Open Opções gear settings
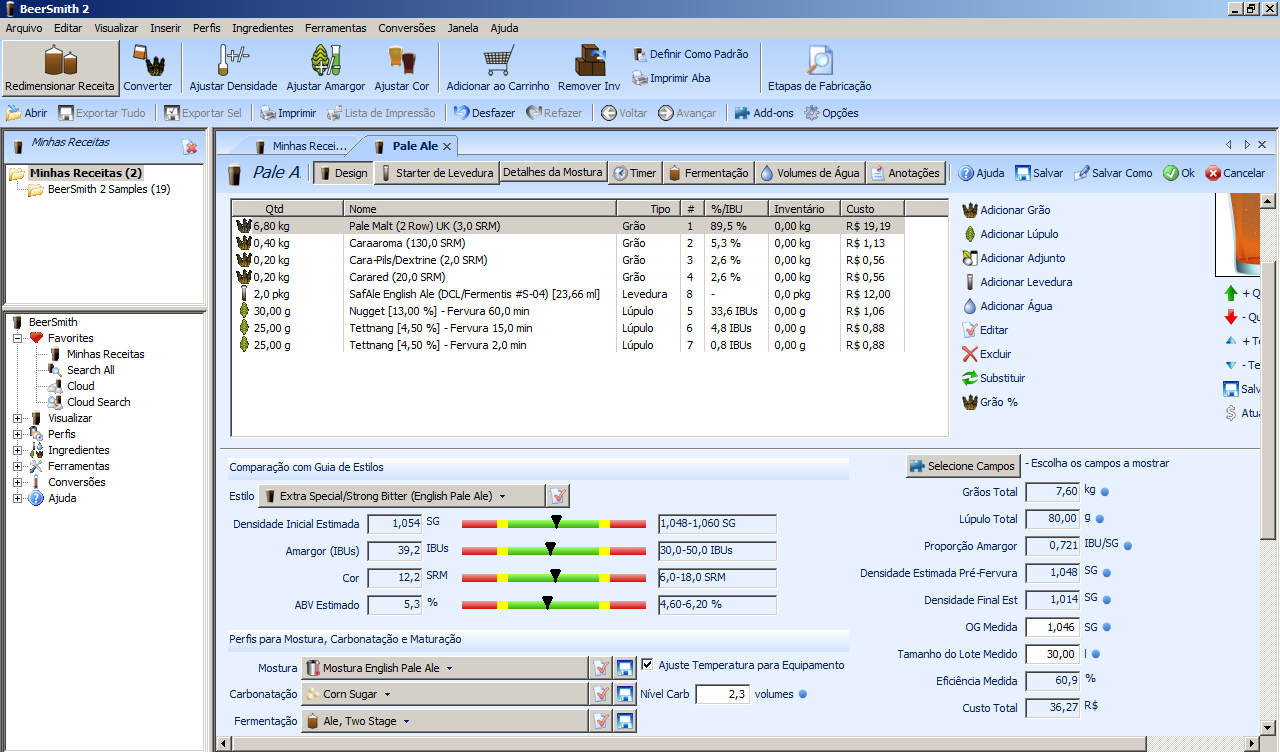The width and height of the screenshot is (1280, 752). click(x=831, y=113)
